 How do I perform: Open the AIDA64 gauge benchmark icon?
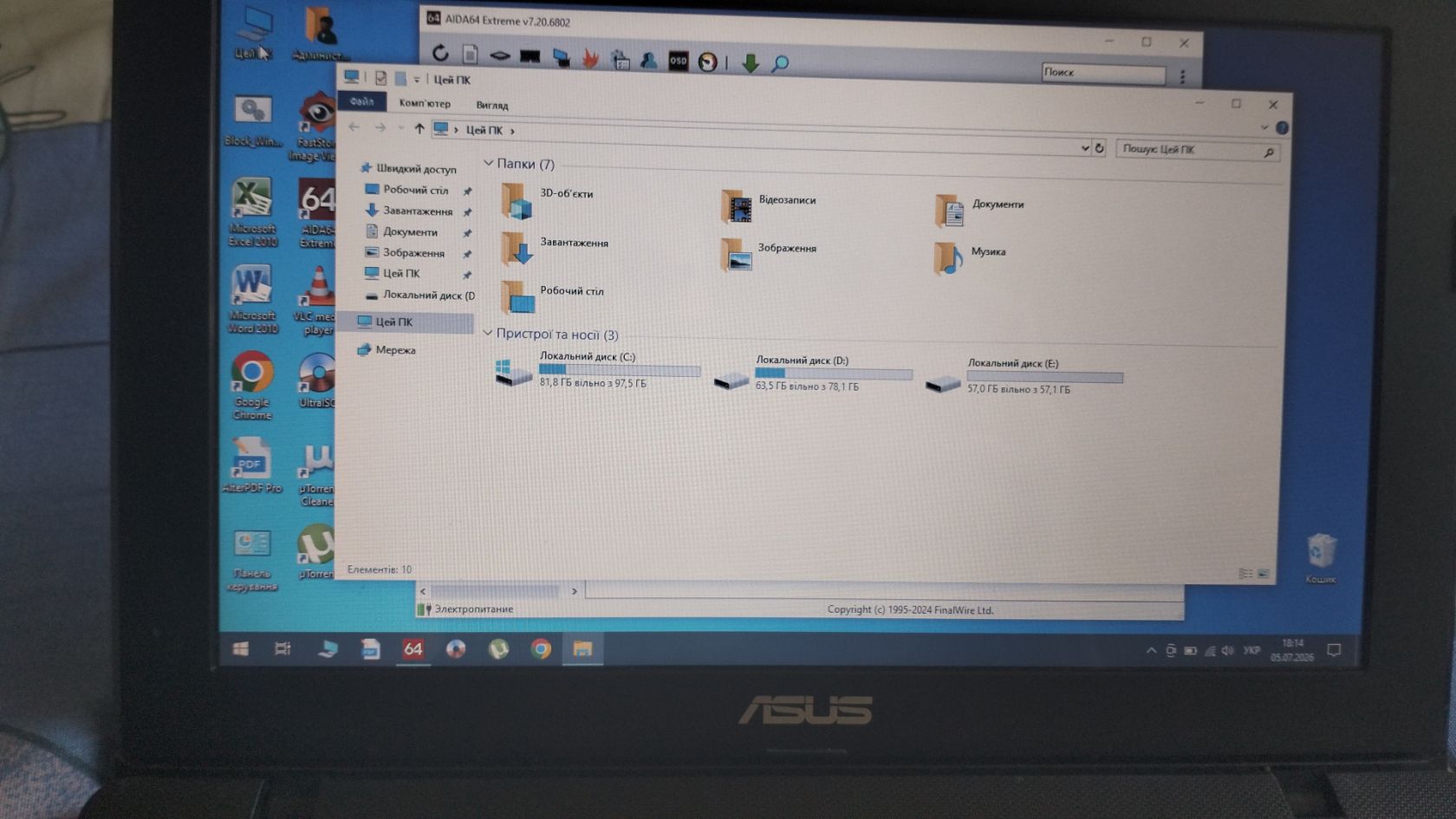[707, 62]
